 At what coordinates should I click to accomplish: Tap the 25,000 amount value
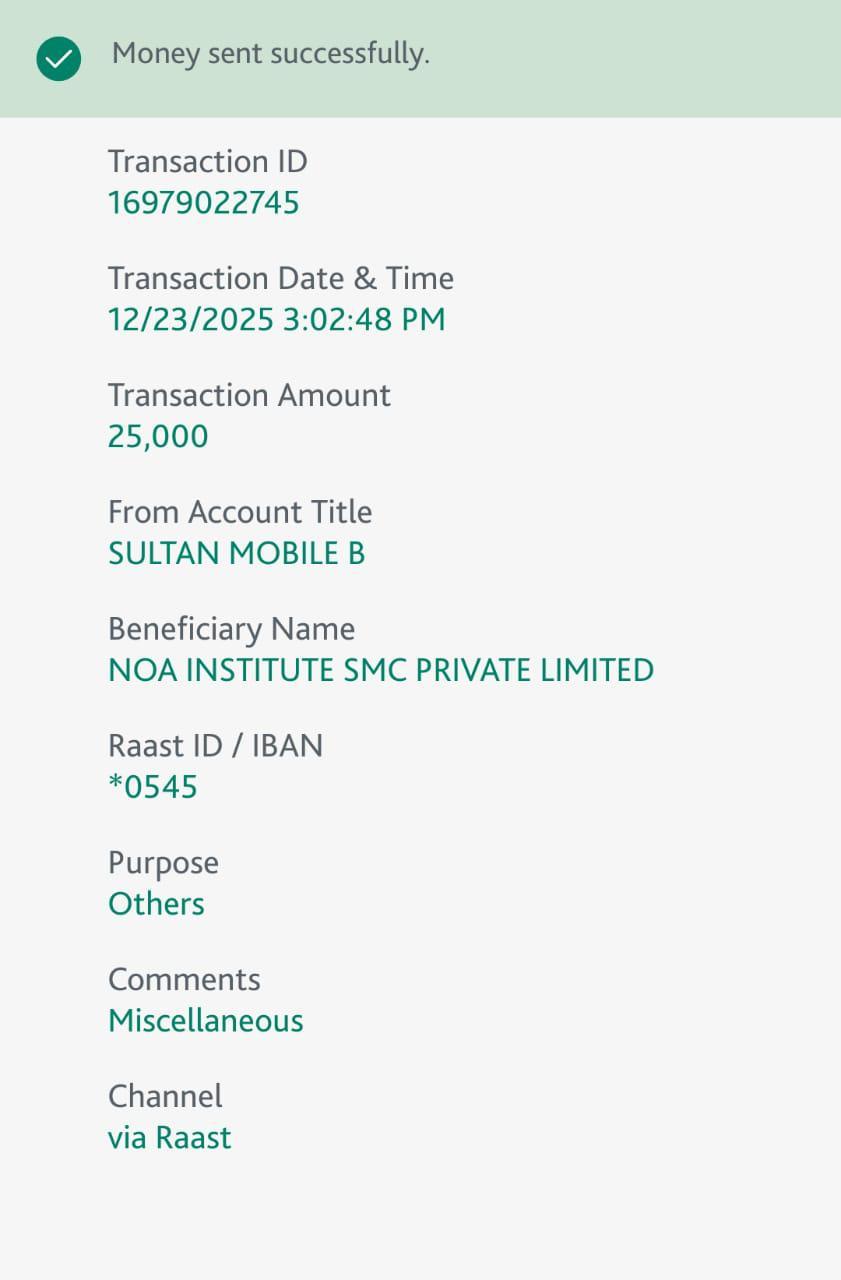click(158, 437)
